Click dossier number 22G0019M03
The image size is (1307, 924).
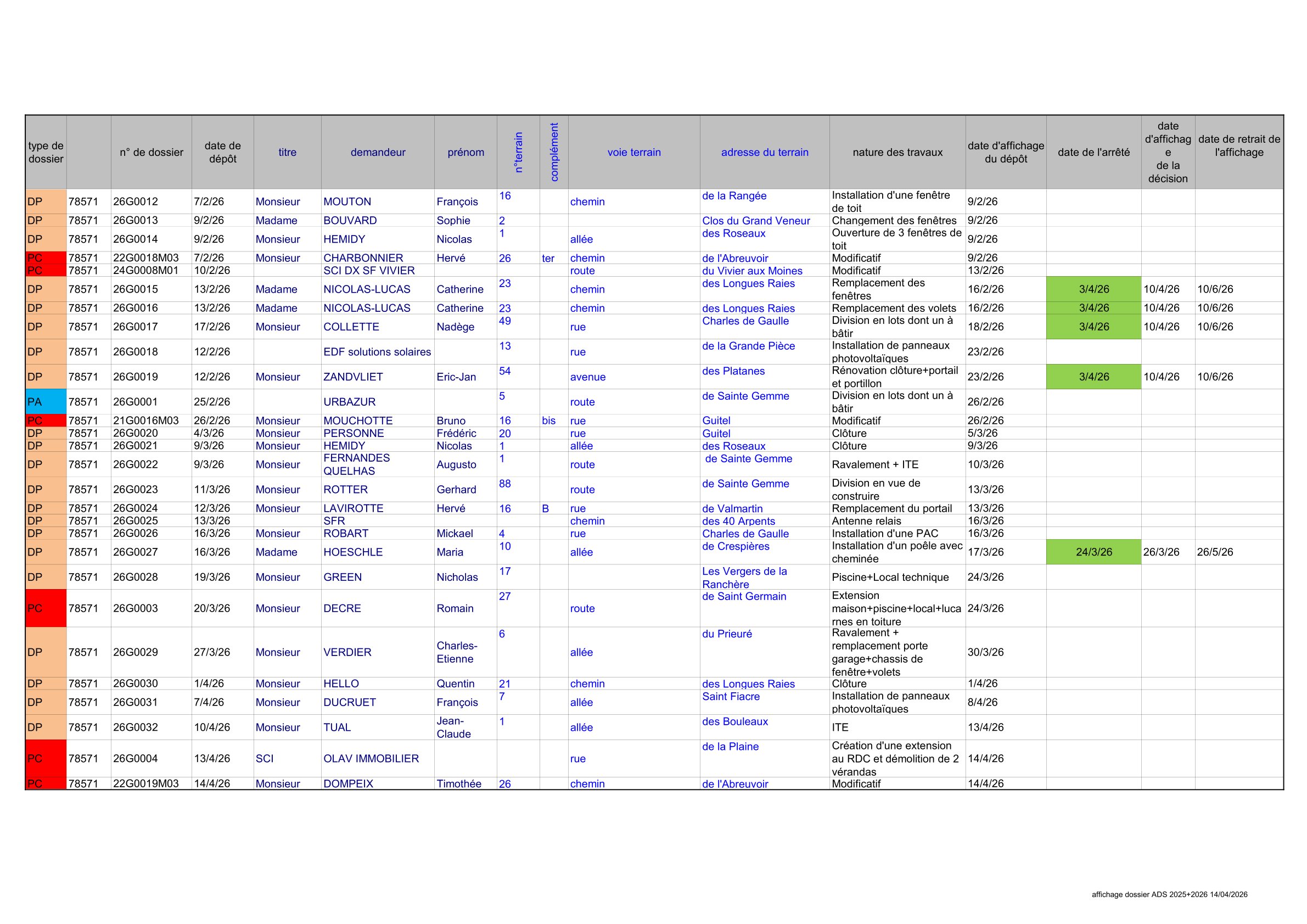coord(145,783)
